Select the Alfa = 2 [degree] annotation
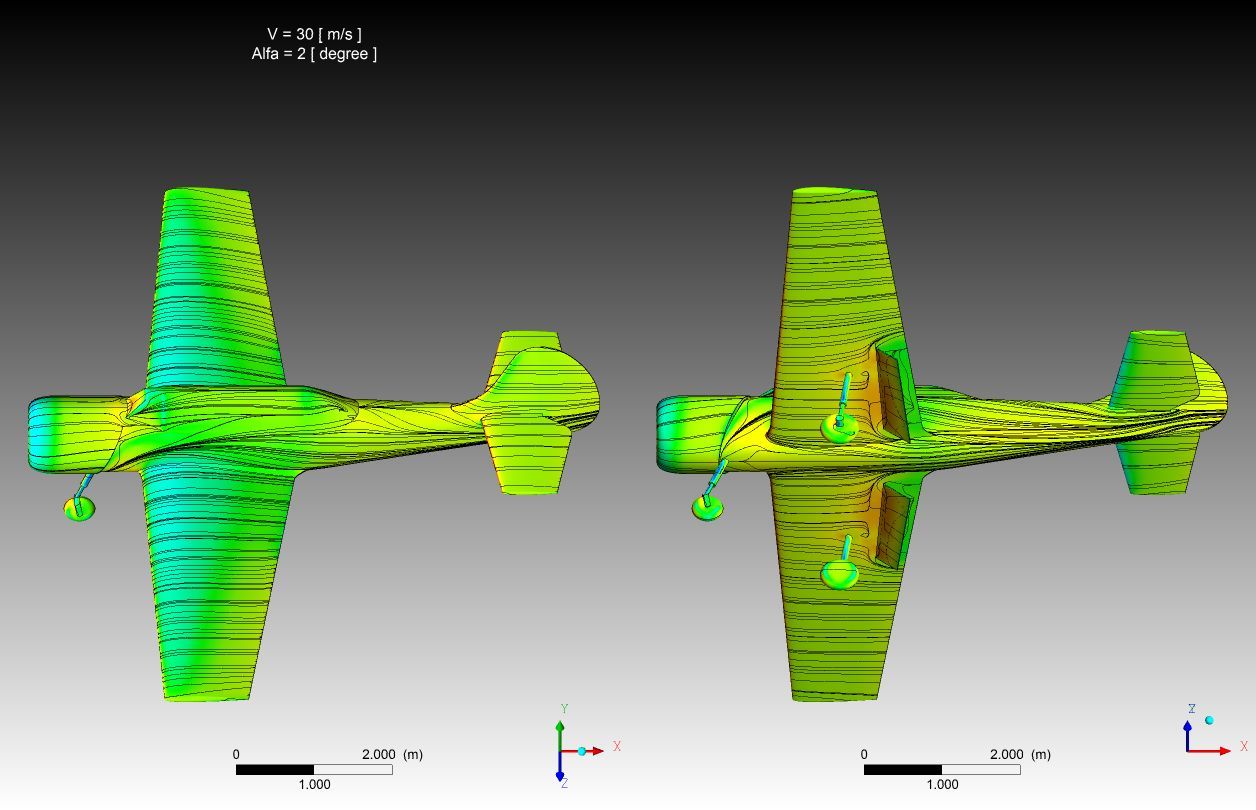The width and height of the screenshot is (1256, 810). click(314, 54)
